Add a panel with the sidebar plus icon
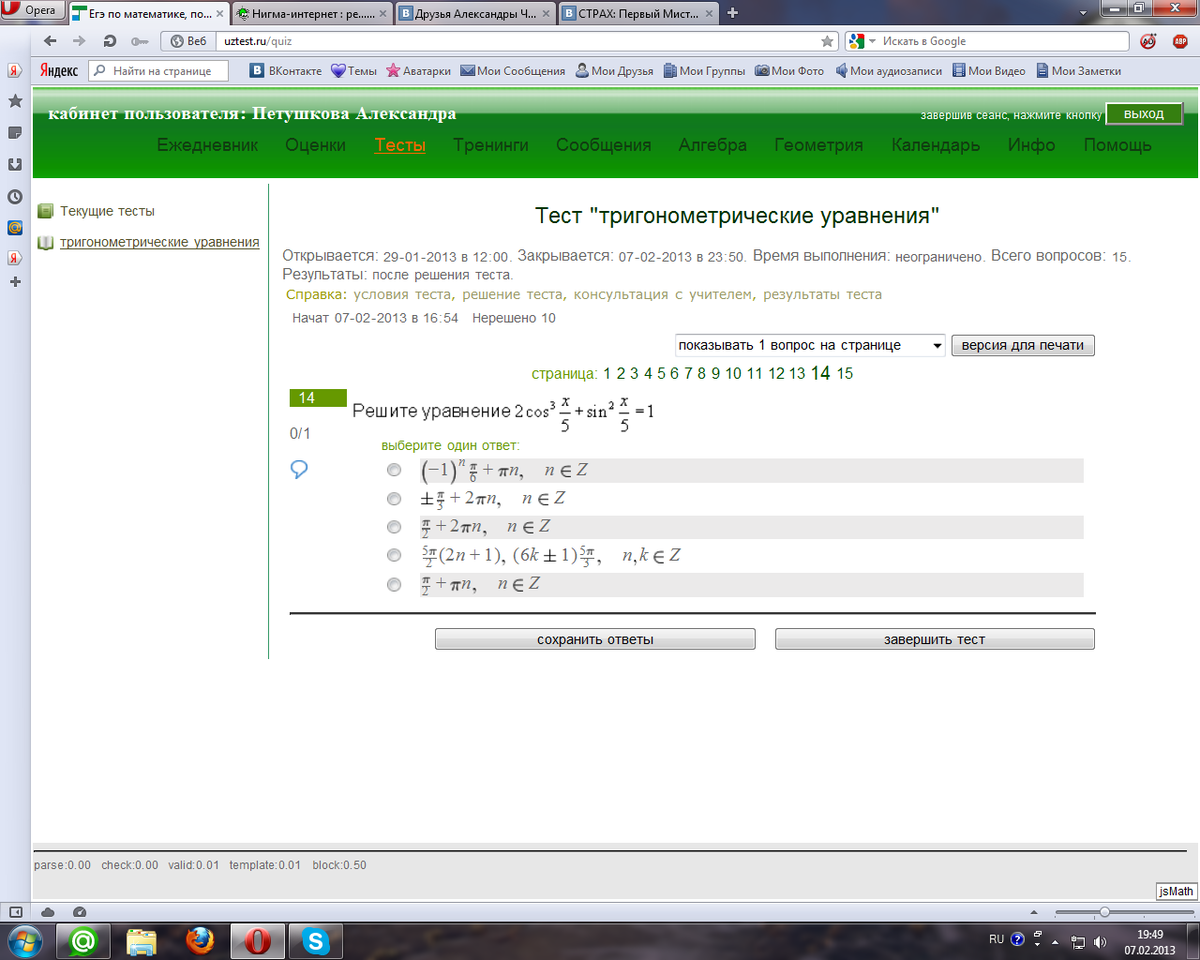Screen dimensions: 1200x960 [15, 281]
